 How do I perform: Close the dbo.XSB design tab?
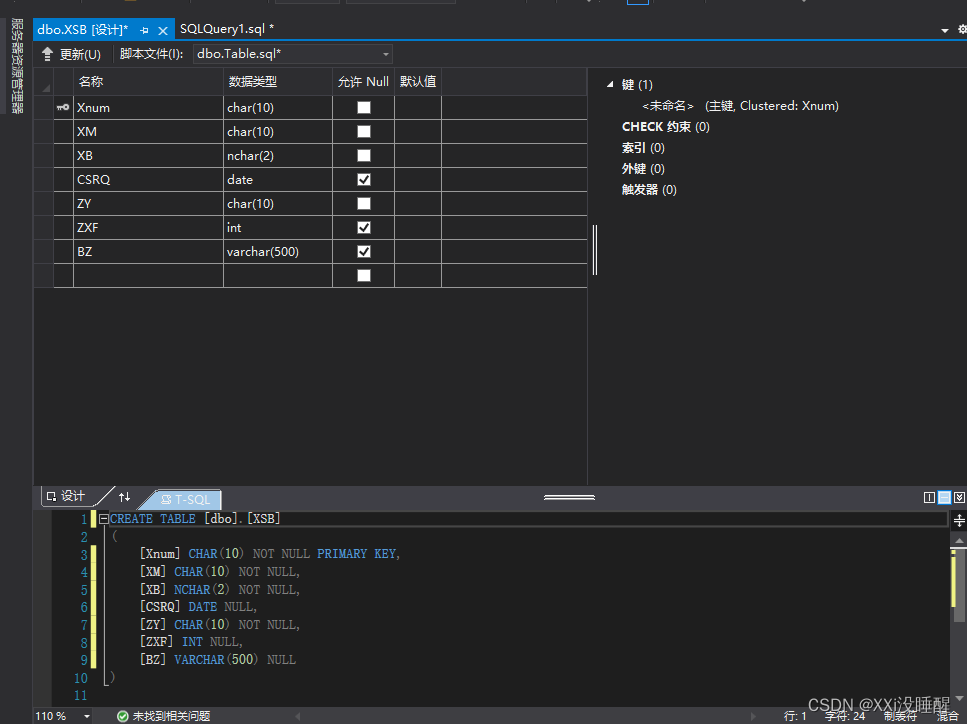coord(163,30)
